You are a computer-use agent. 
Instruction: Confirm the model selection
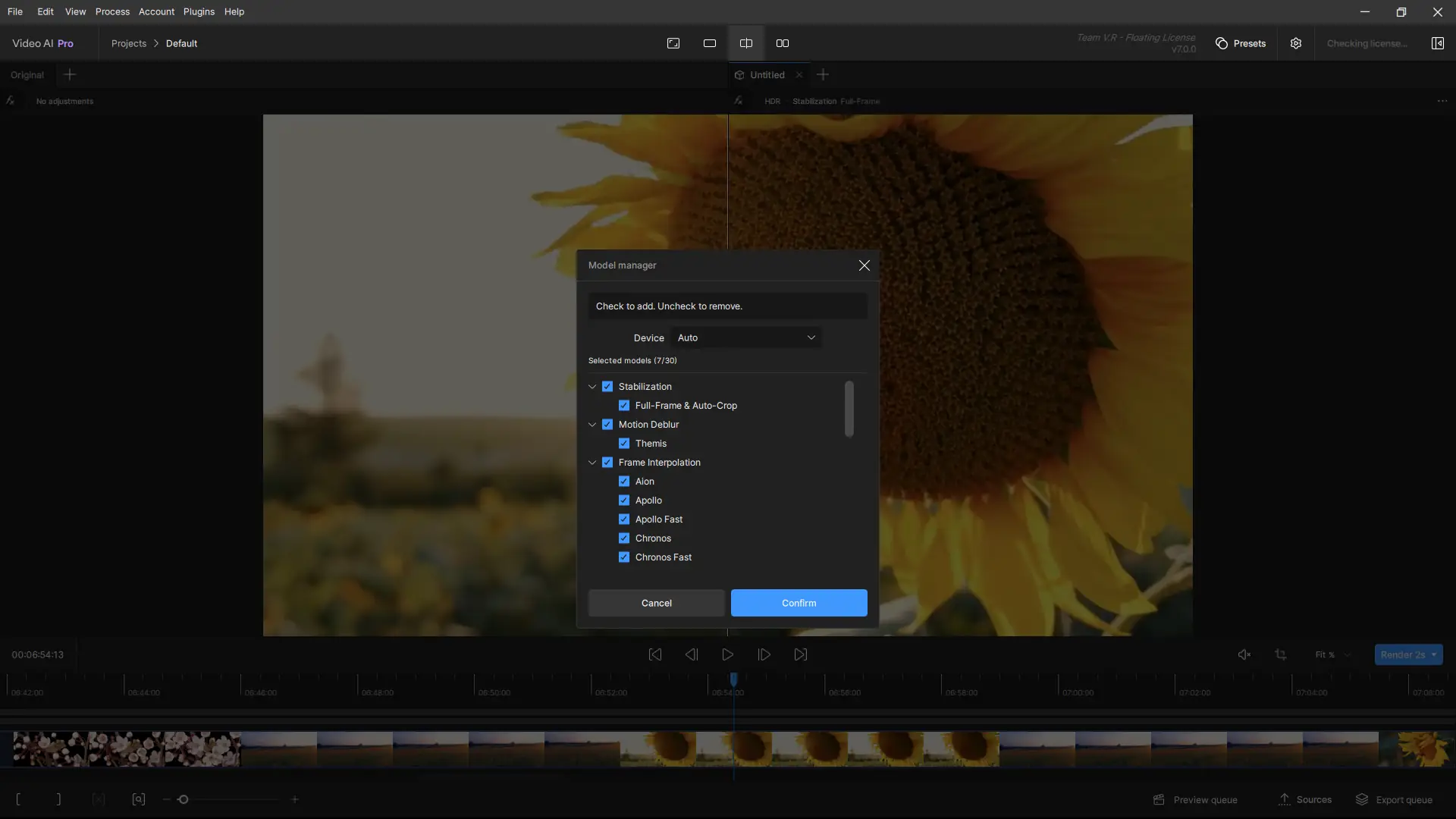(x=799, y=603)
